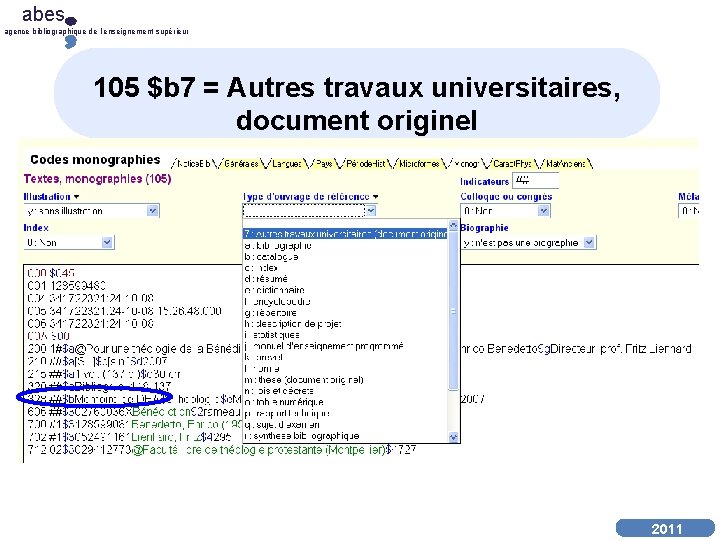Pick 'e: dictionnaire' list entry

pos(275,290)
